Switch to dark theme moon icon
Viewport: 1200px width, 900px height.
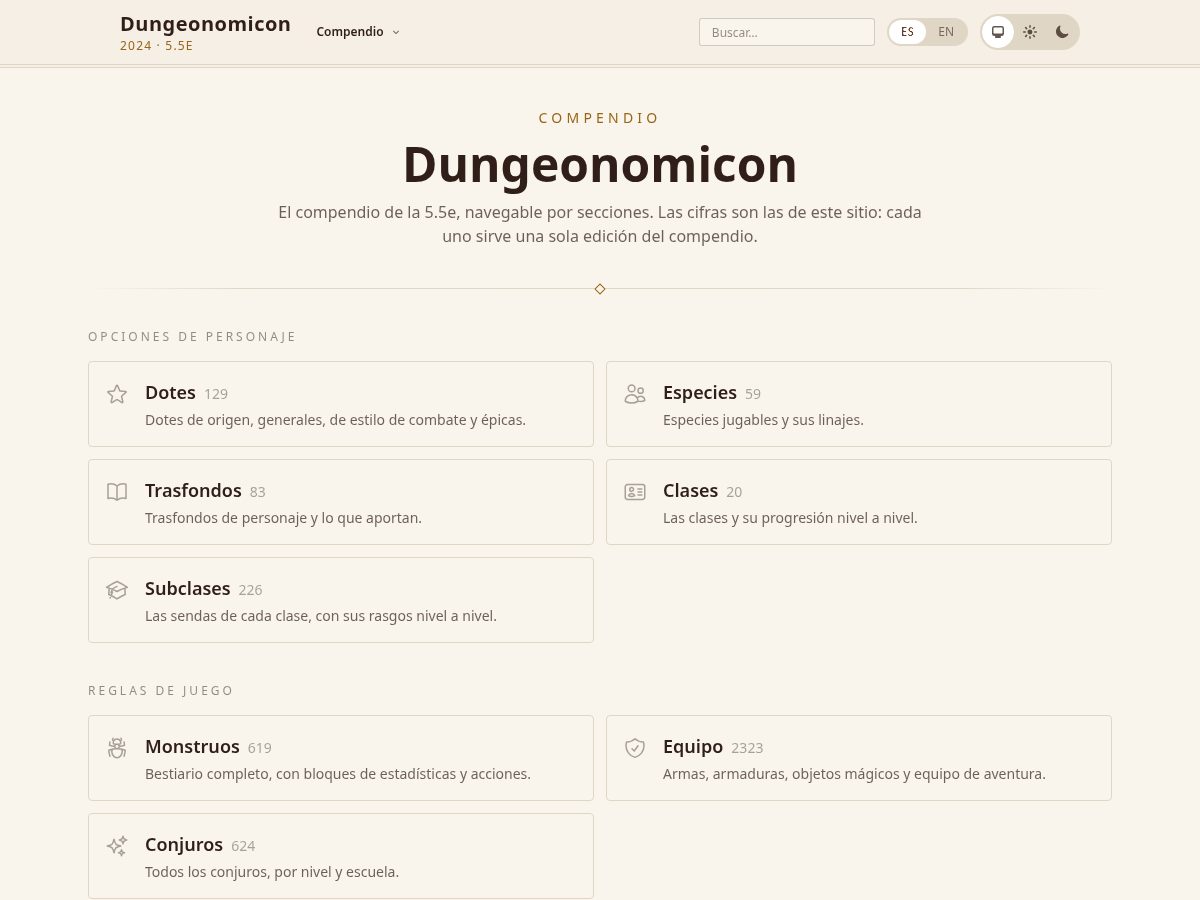point(1062,32)
